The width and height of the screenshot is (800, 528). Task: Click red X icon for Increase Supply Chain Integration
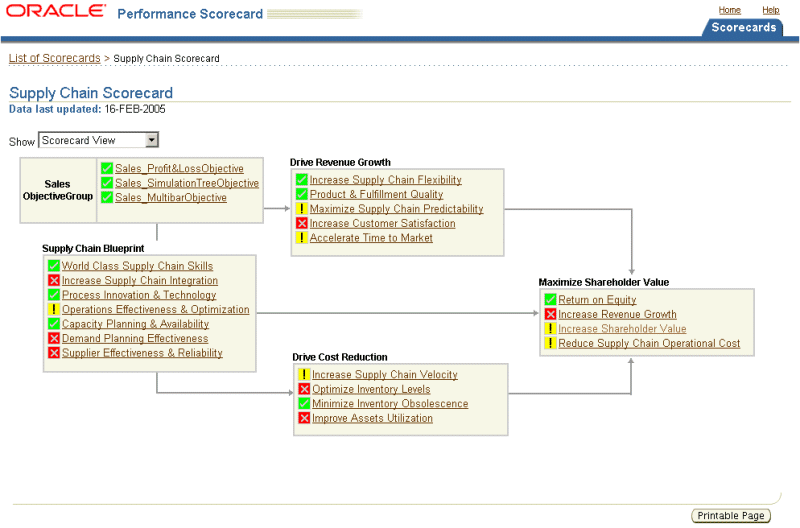coord(54,280)
